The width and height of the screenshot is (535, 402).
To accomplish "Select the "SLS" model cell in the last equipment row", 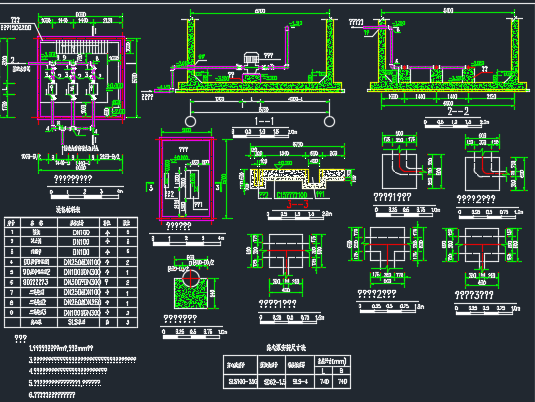I will point(76,322).
